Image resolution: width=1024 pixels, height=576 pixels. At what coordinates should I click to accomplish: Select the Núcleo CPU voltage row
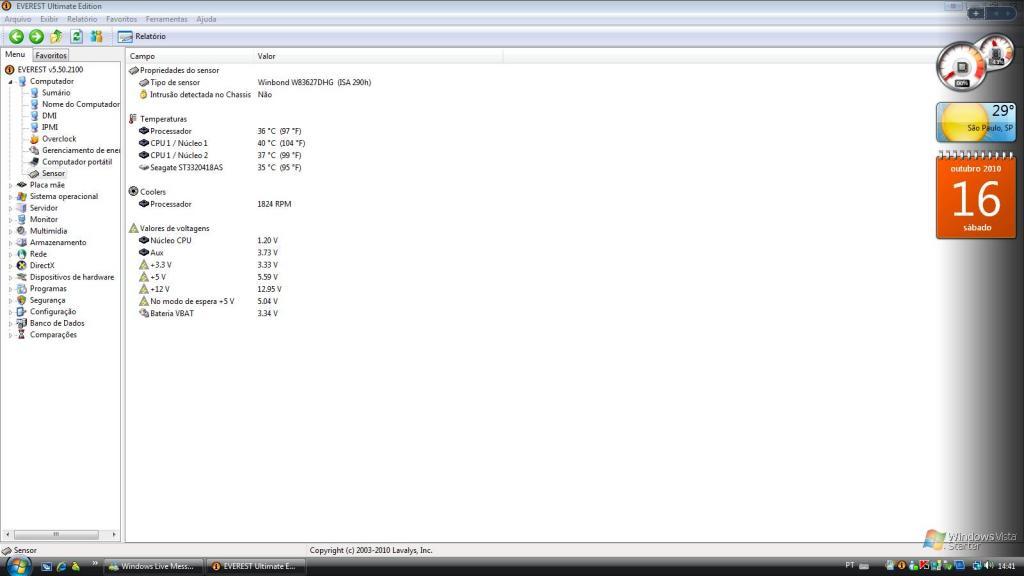(208, 240)
